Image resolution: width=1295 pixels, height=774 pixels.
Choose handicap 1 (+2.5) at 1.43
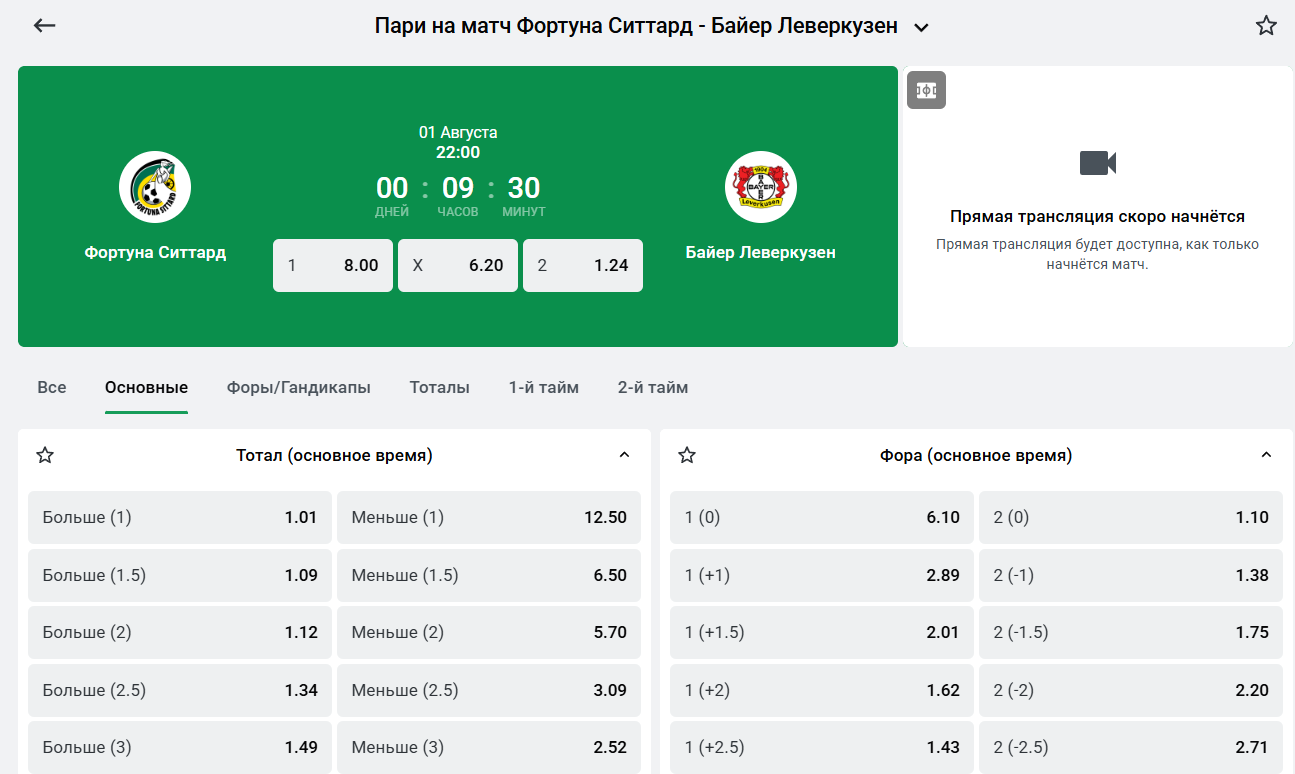(822, 747)
